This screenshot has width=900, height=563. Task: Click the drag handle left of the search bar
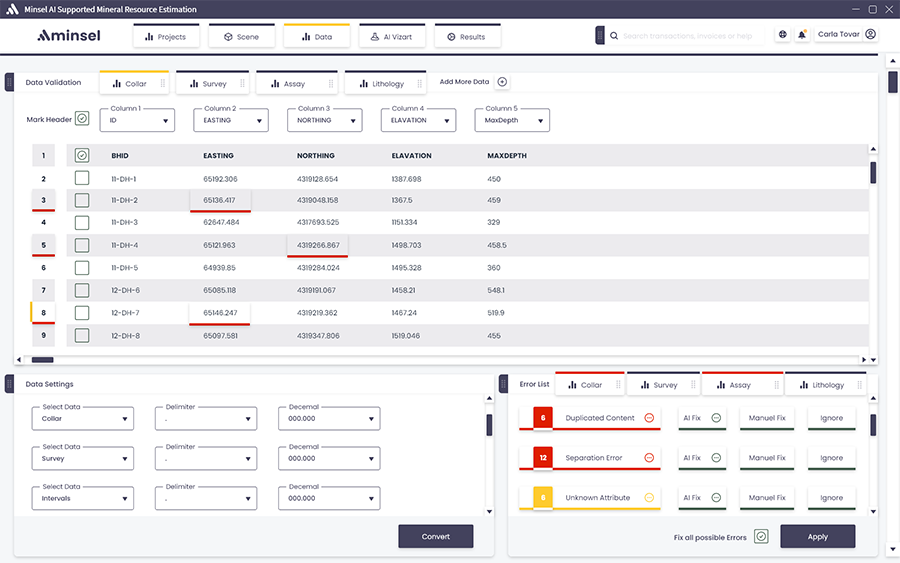[x=600, y=36]
